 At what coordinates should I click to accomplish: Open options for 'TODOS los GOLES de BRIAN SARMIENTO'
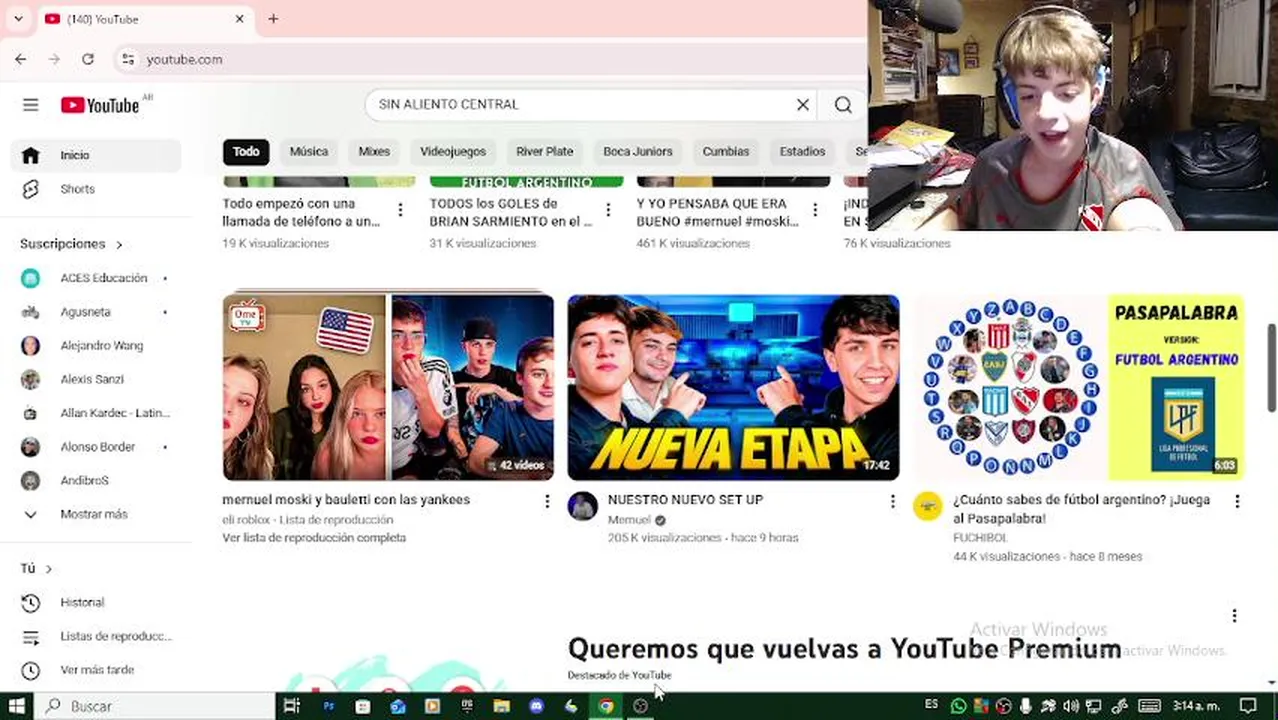(608, 210)
